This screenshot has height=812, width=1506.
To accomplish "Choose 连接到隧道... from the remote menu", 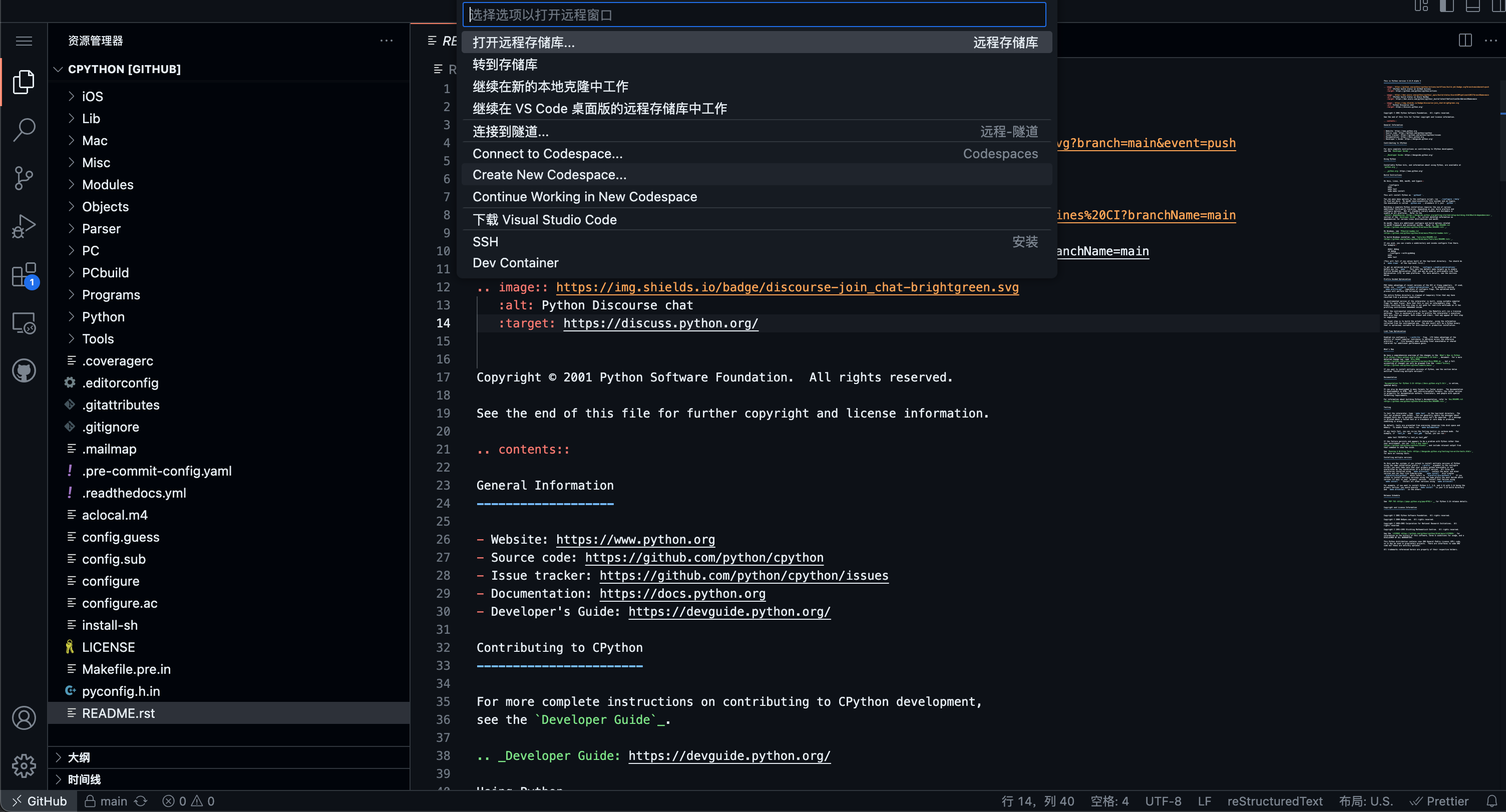I will [x=510, y=132].
